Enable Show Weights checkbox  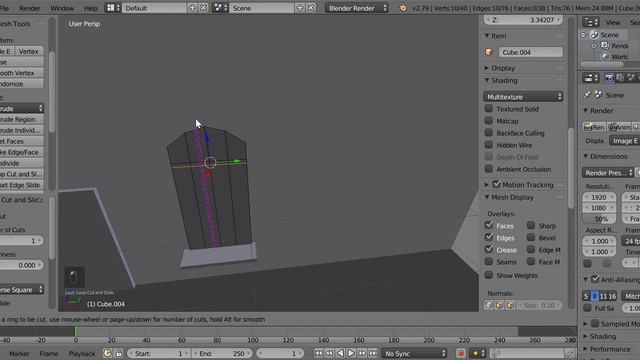coord(489,275)
